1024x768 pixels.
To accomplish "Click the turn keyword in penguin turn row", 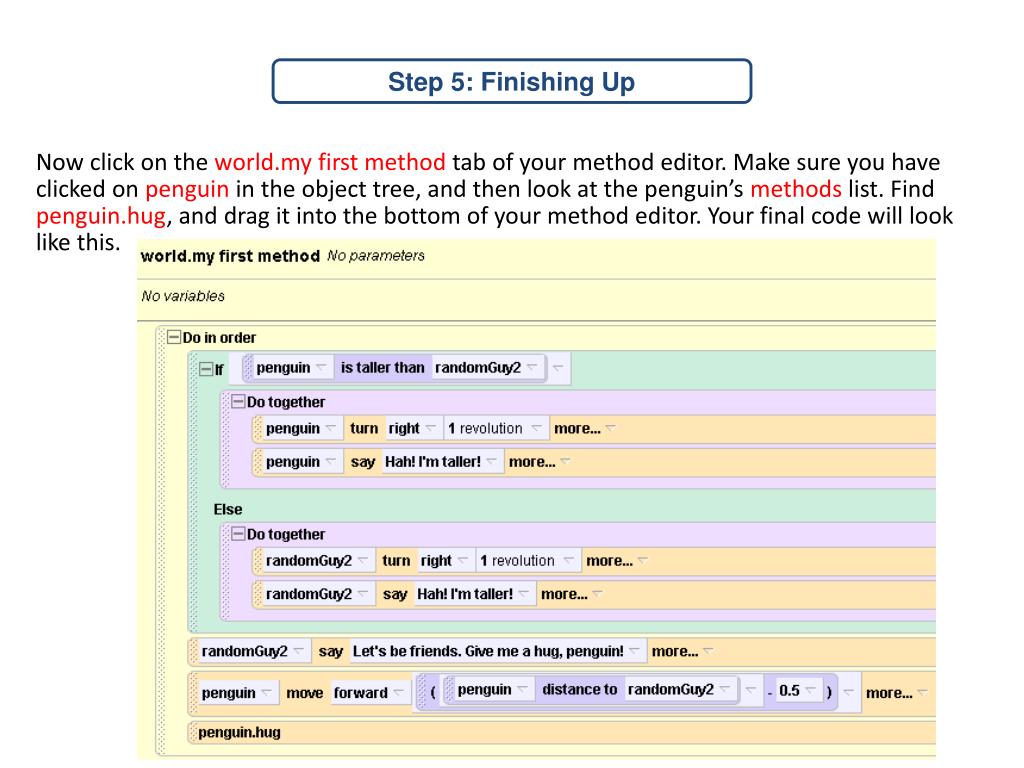I will [364, 428].
